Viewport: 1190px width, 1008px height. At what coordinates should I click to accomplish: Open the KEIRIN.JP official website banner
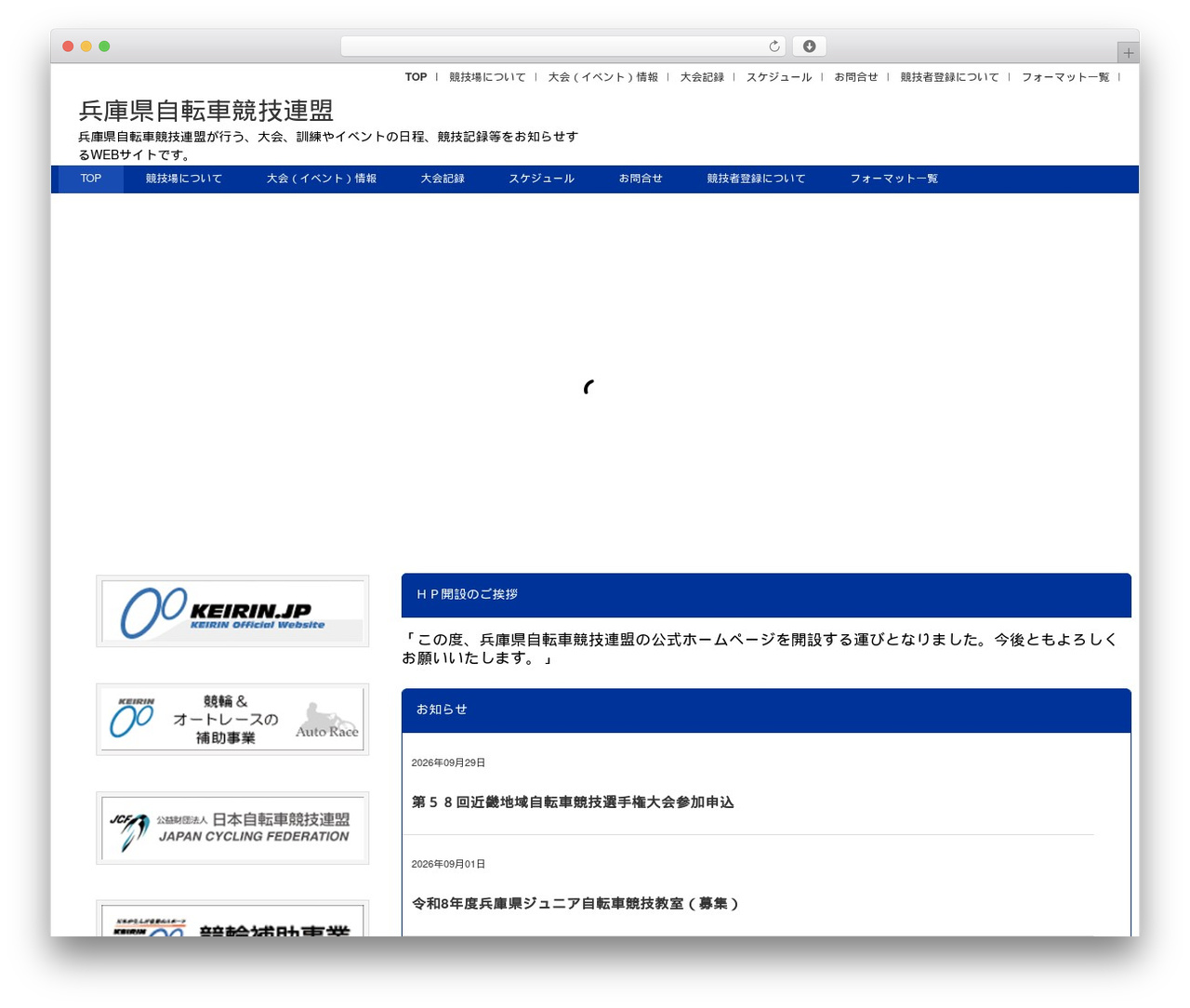(x=232, y=611)
